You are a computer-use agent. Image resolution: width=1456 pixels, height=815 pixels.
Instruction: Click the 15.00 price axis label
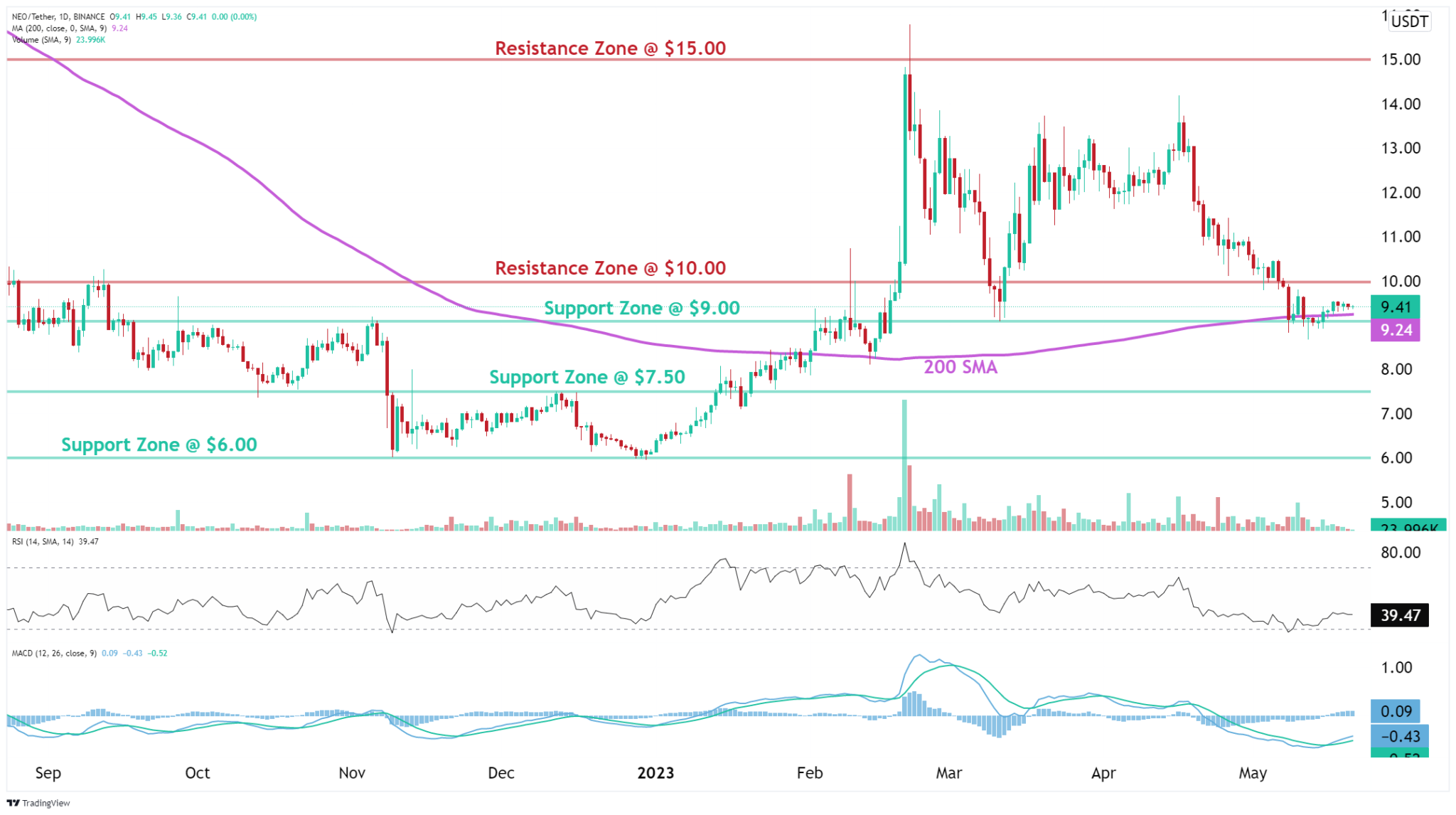coord(1400,60)
